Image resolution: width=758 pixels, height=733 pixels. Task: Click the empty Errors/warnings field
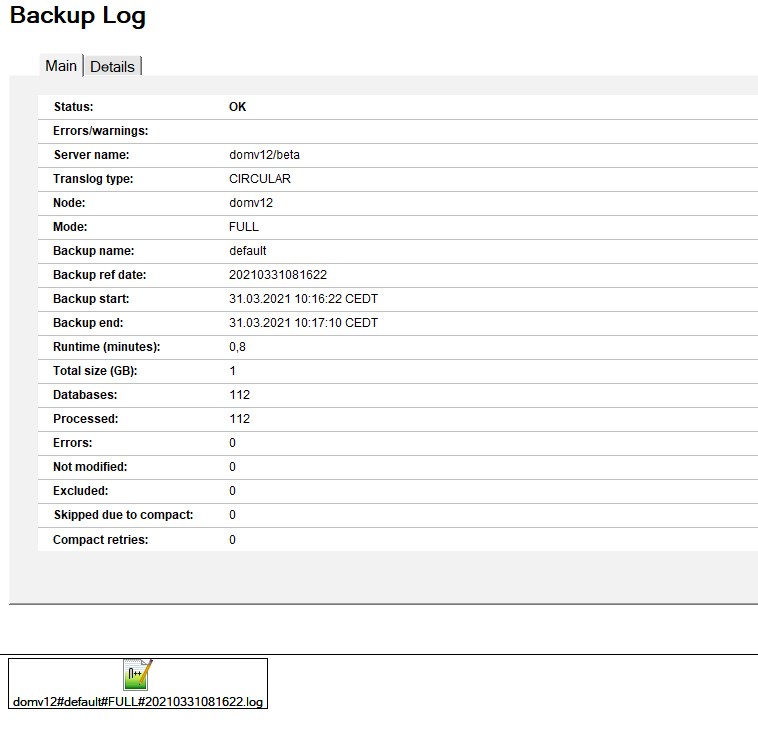coord(400,131)
